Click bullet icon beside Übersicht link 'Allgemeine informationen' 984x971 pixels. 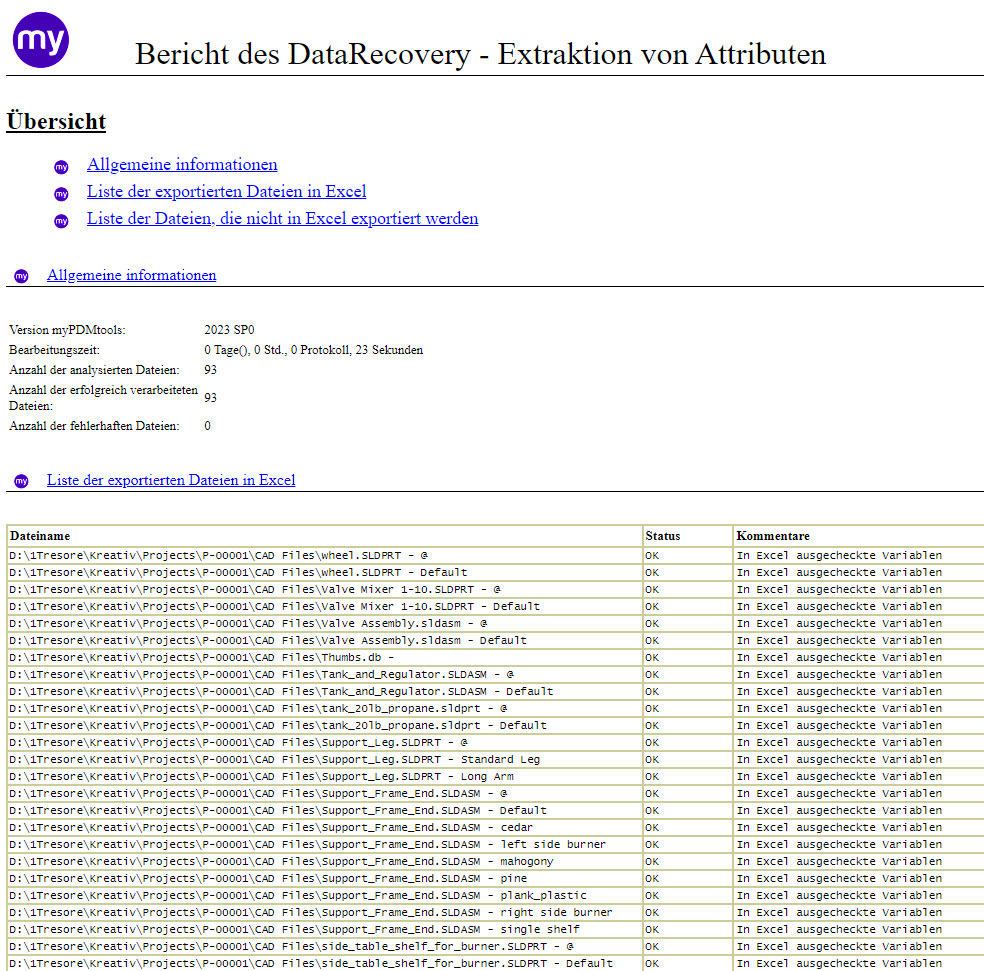pyautogui.click(x=61, y=167)
